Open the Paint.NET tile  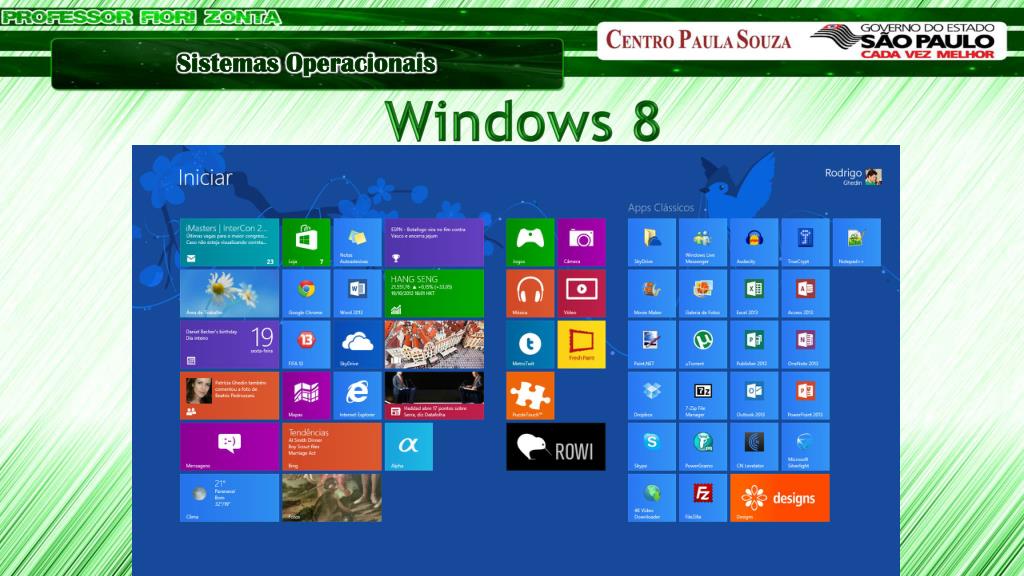coord(652,344)
